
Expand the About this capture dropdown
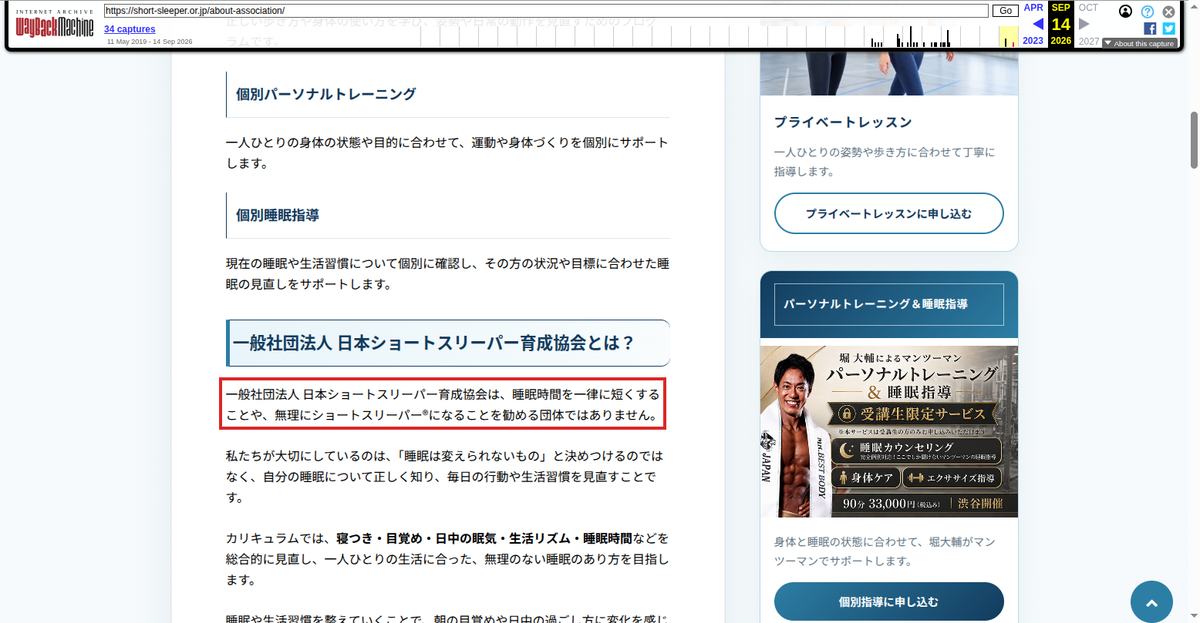tap(1139, 44)
